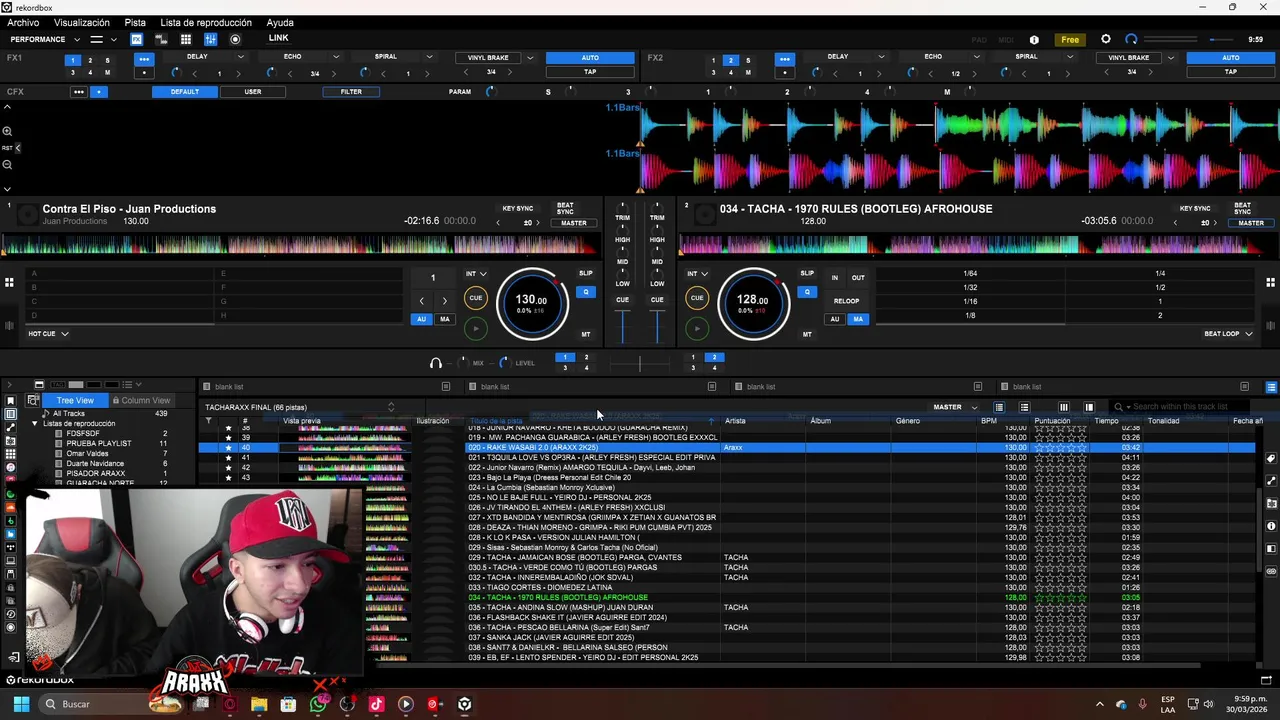The image size is (1280, 720).
Task: Select the CFX FILTER effect
Action: click(x=351, y=92)
